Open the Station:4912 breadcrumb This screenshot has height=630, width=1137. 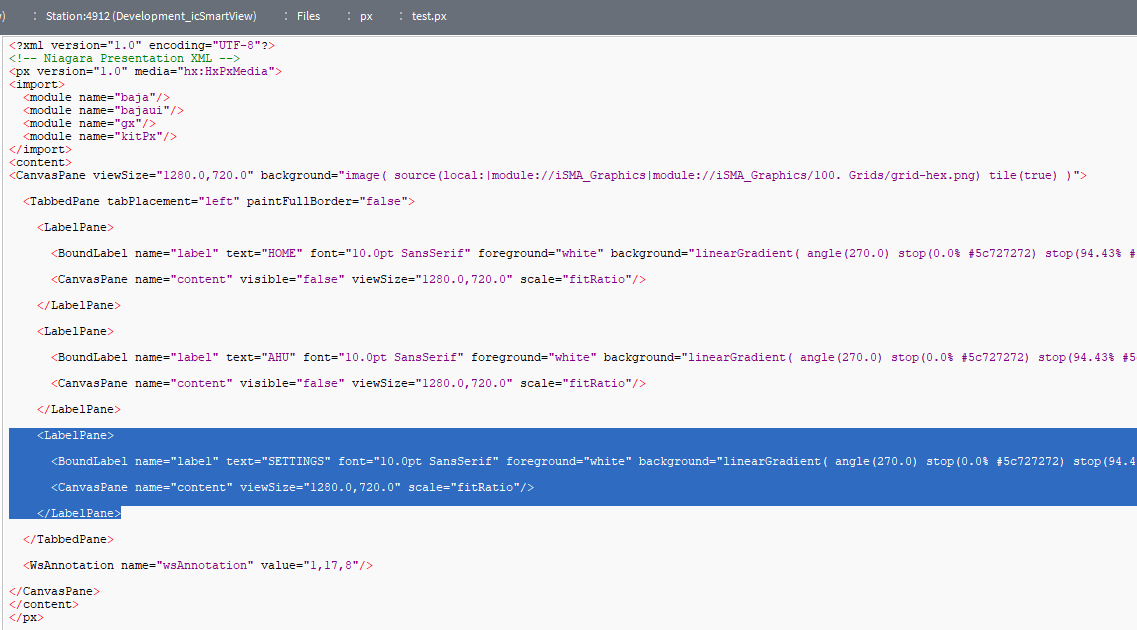coord(150,16)
